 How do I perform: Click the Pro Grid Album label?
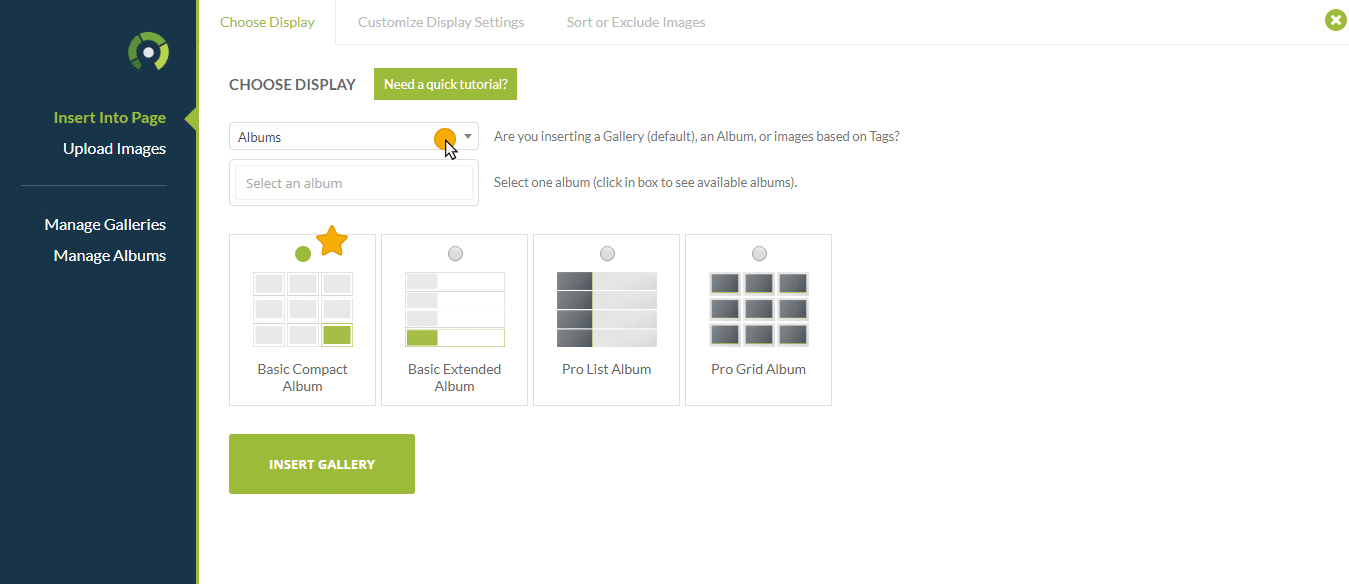coord(759,369)
